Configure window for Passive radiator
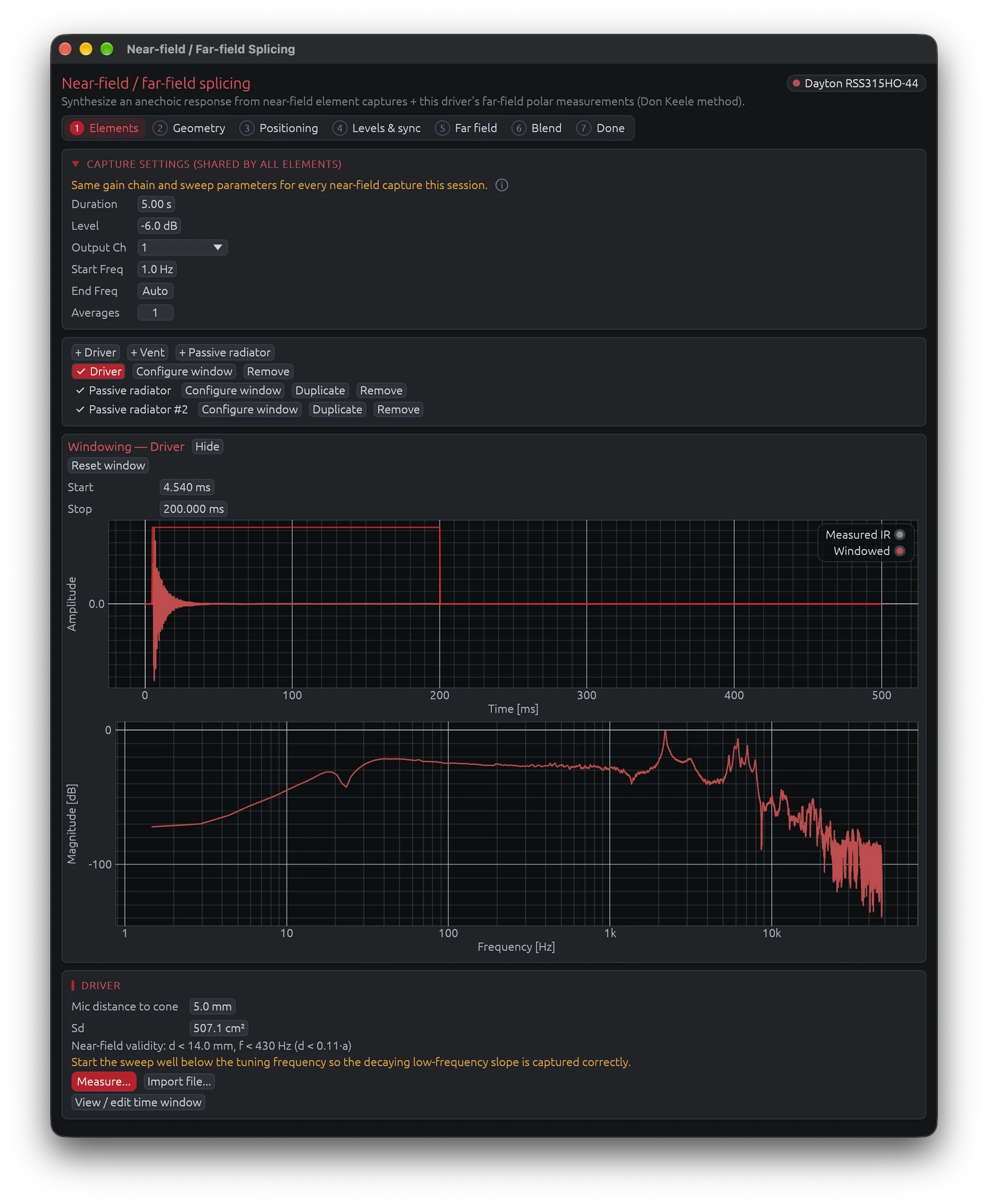The image size is (988, 1204). click(x=233, y=391)
